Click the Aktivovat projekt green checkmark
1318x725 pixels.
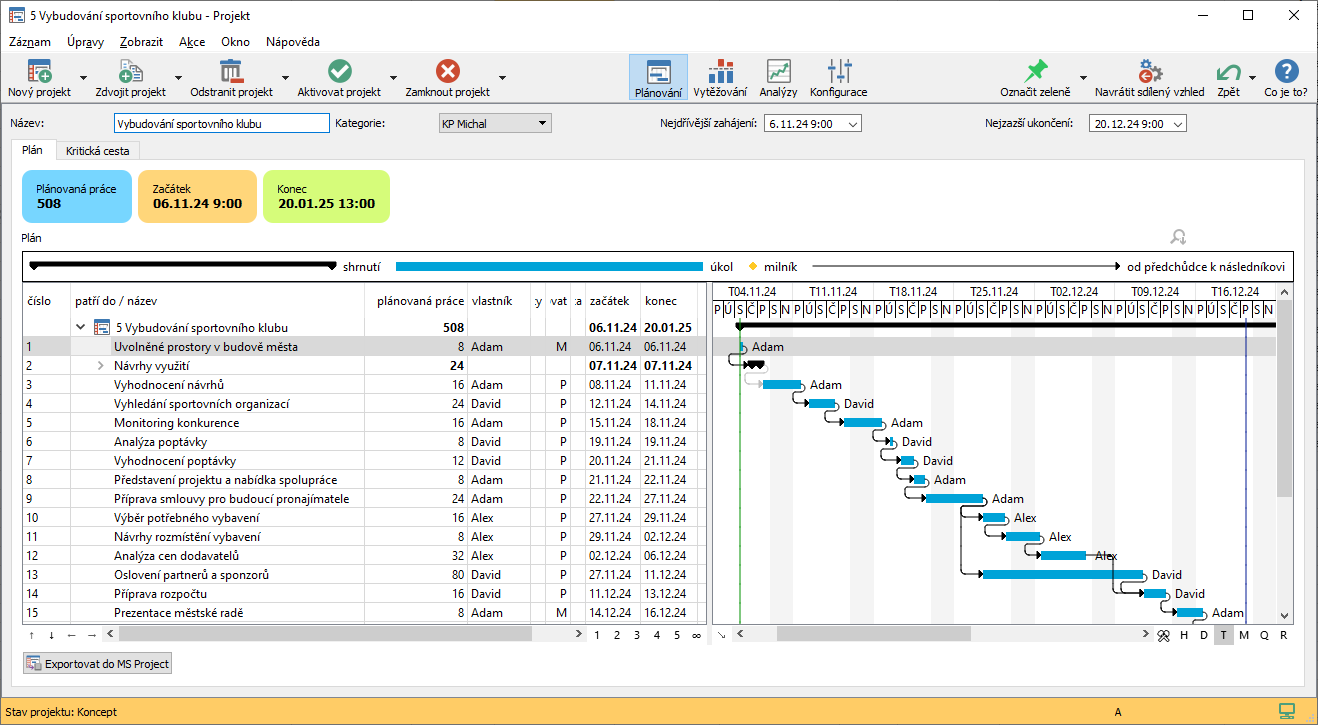pos(339,72)
